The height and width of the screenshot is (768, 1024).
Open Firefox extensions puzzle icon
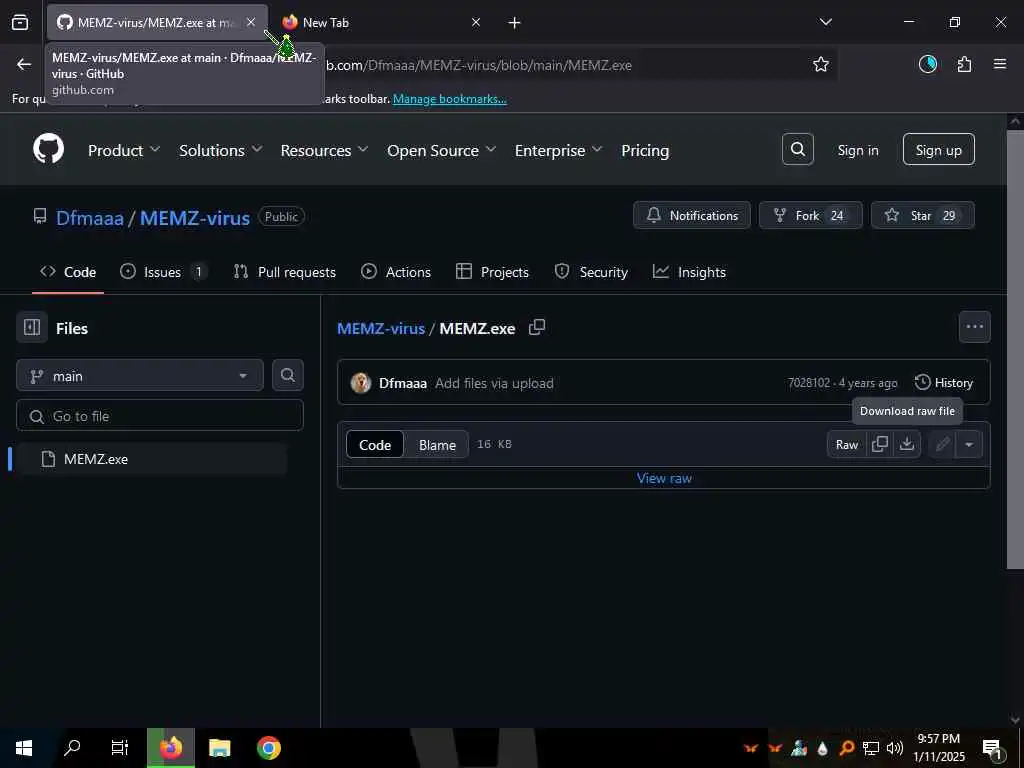click(x=964, y=64)
